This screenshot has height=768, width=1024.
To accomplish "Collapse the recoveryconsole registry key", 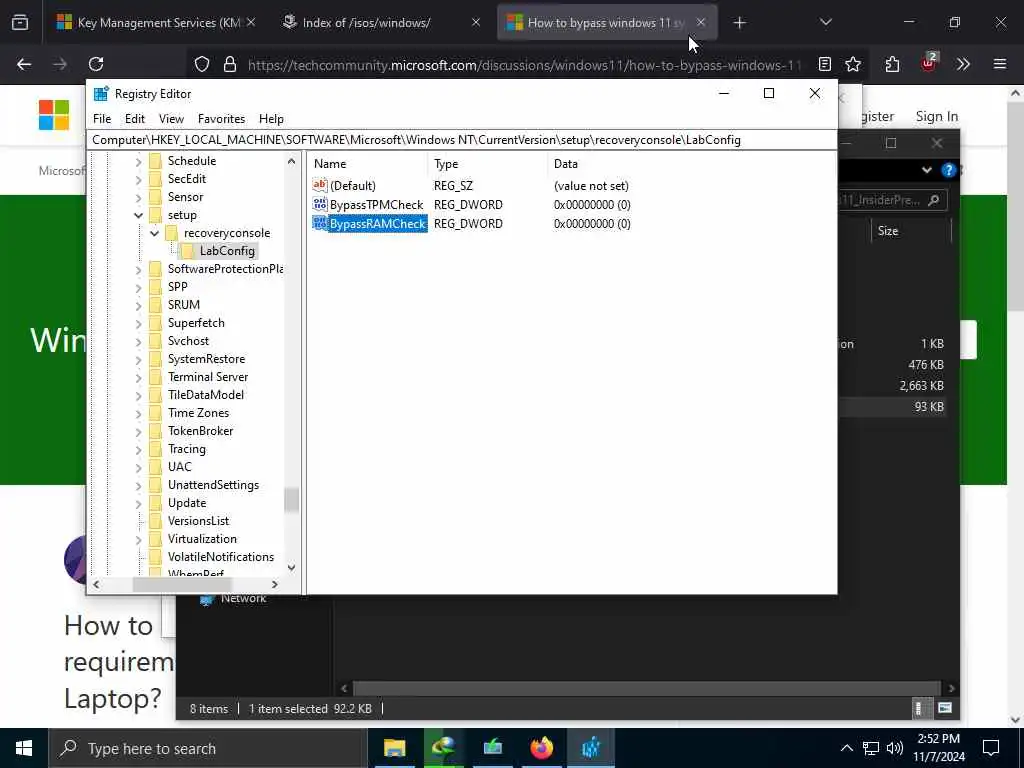I will 155,233.
